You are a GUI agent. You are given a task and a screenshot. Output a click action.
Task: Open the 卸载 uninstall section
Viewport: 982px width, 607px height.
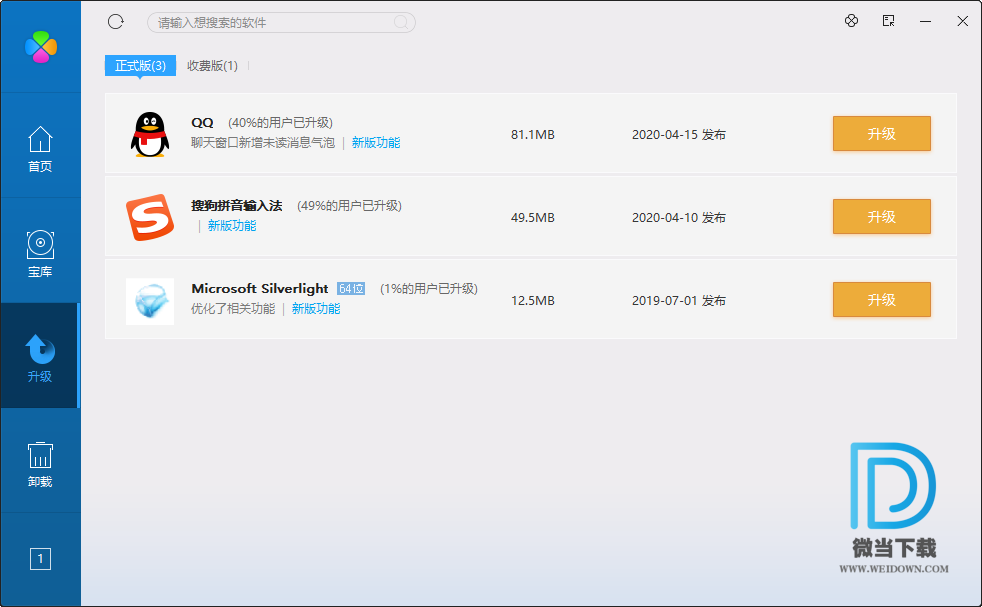pyautogui.click(x=40, y=464)
